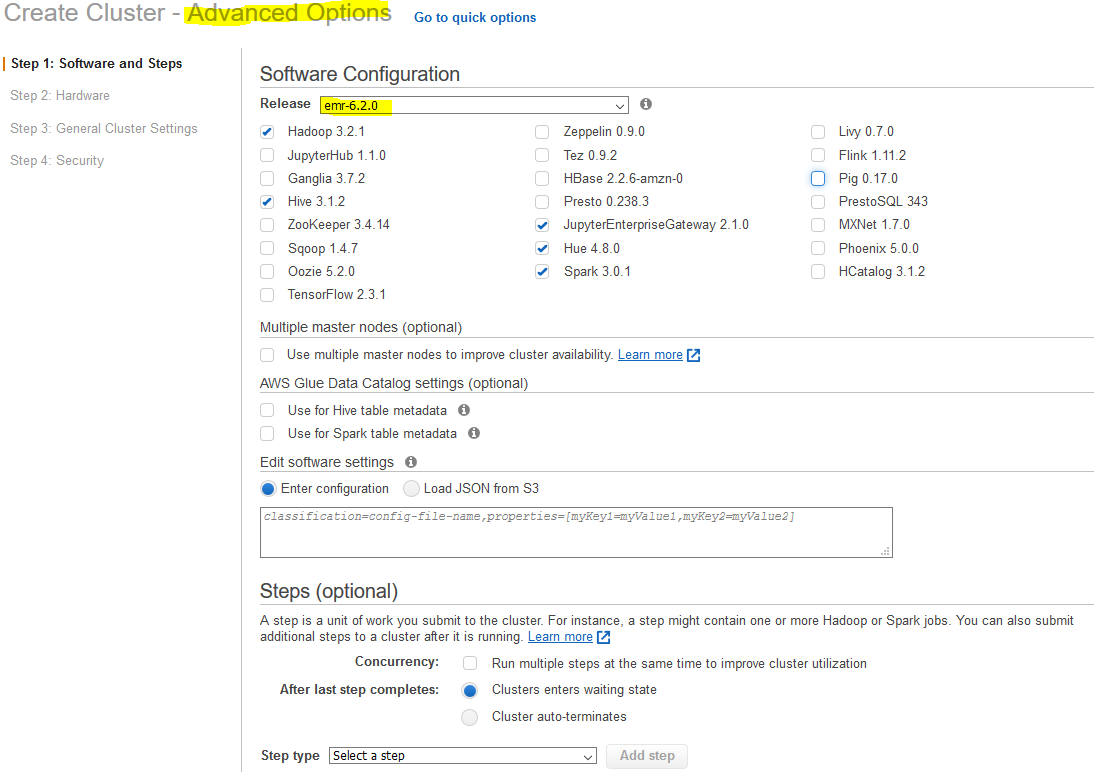This screenshot has height=772, width=1102.
Task: Click external link icon in Steps section
Action: pos(604,637)
